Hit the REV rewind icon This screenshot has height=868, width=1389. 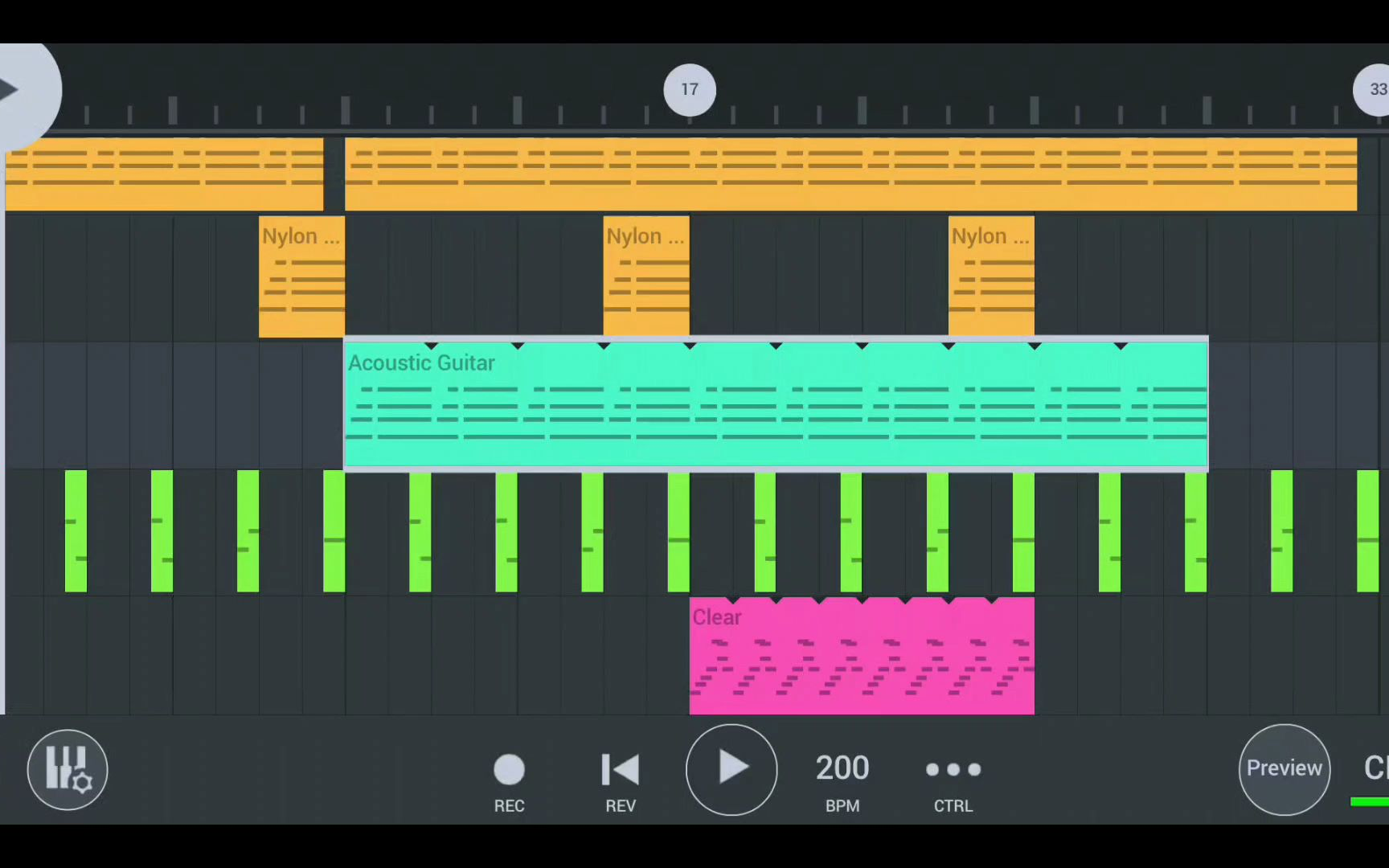620,770
